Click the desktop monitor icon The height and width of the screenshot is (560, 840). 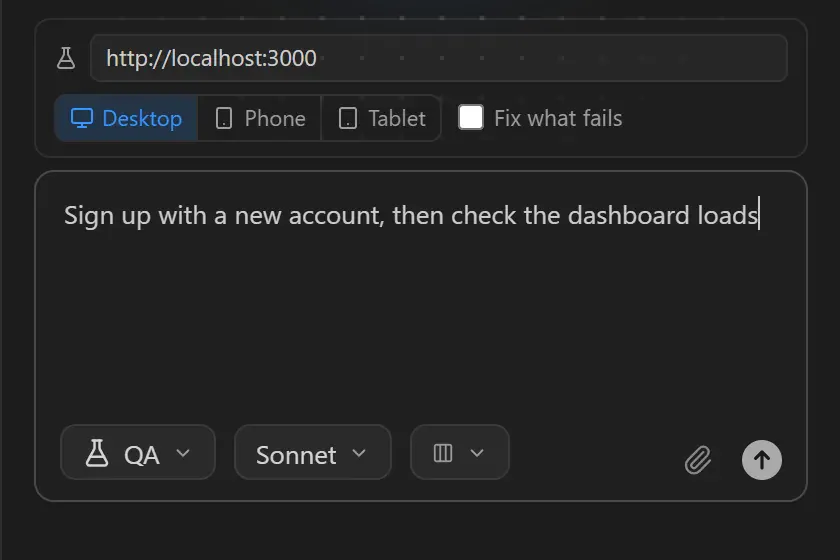click(82, 118)
